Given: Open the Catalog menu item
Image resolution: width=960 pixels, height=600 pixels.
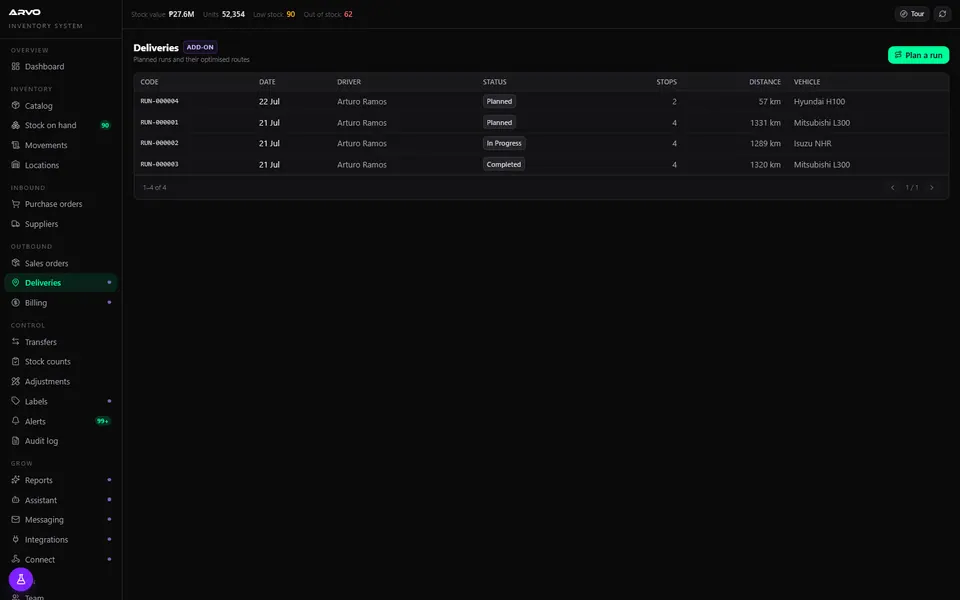Looking at the screenshot, I should (x=61, y=105).
